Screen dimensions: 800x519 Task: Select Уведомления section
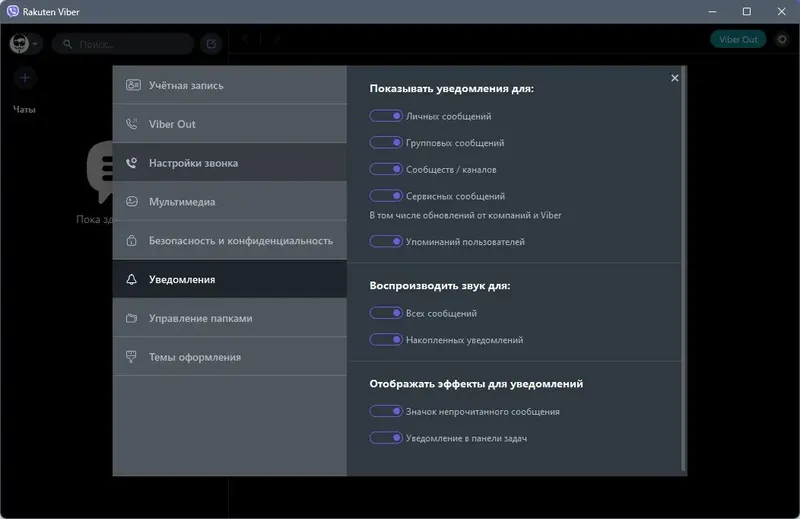point(230,279)
